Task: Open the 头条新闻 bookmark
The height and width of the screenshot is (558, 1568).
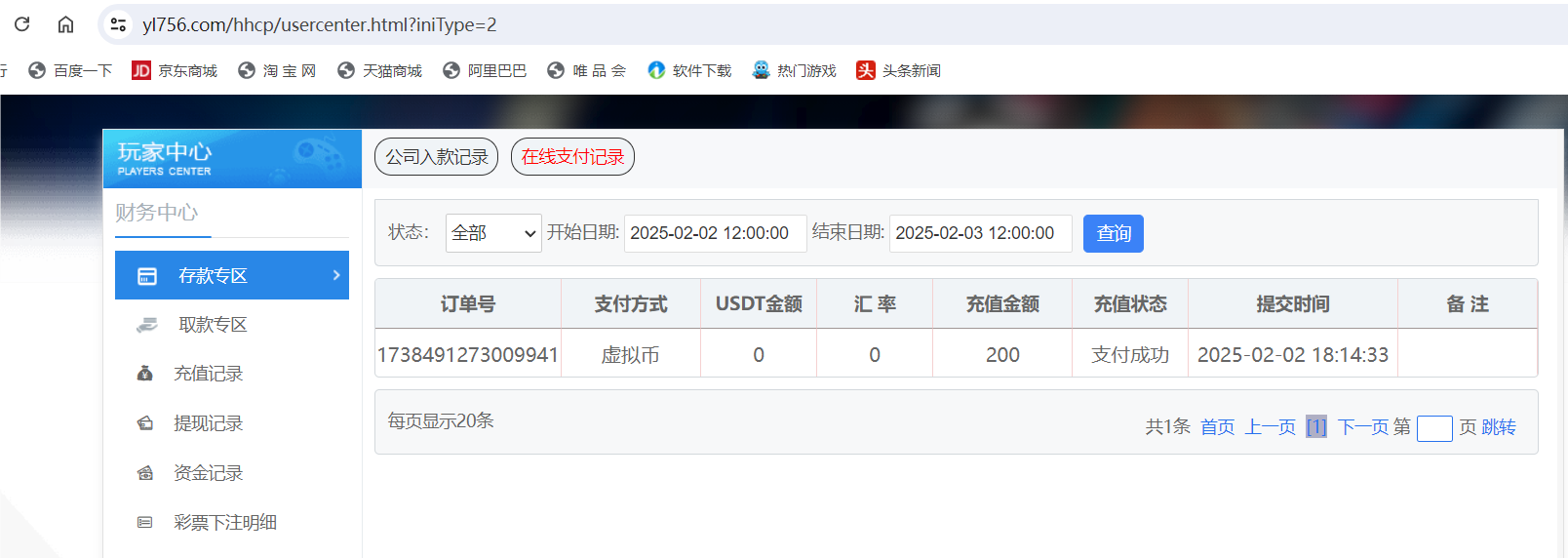Action: 899,70
